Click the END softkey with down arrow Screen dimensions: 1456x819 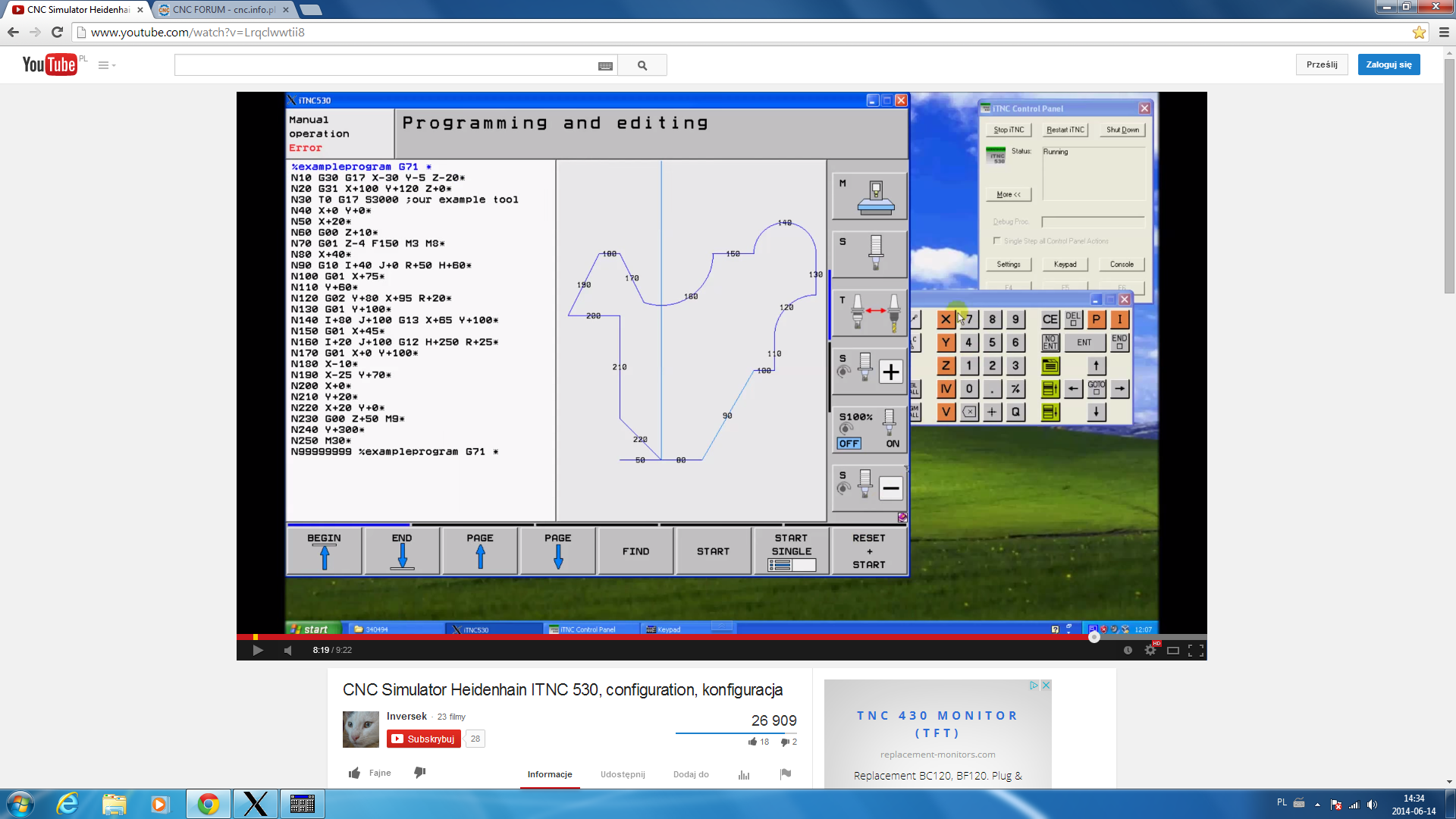402,551
